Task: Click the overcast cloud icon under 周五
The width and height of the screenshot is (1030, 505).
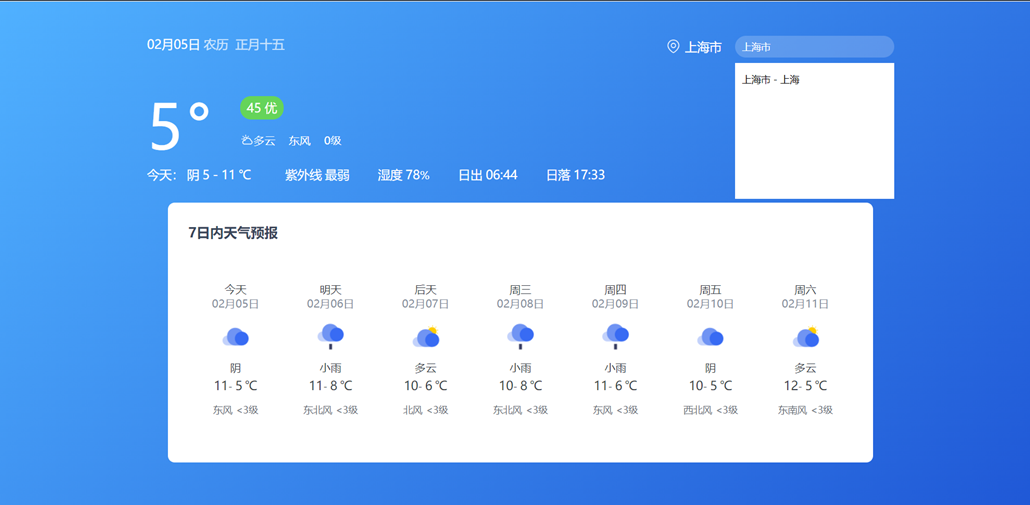Action: point(710,338)
